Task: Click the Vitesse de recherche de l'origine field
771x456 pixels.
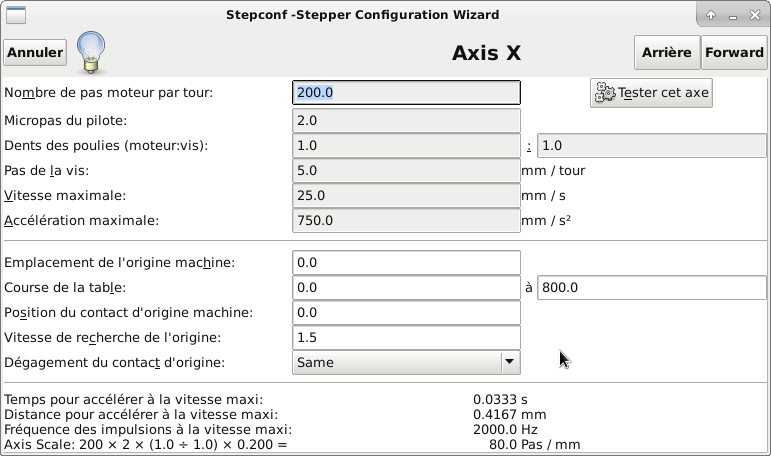Action: (406, 337)
